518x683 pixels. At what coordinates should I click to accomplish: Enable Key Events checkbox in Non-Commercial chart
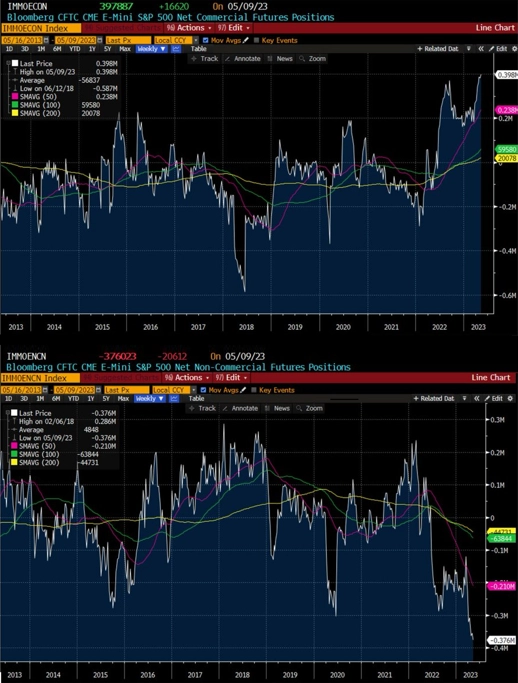[254, 390]
